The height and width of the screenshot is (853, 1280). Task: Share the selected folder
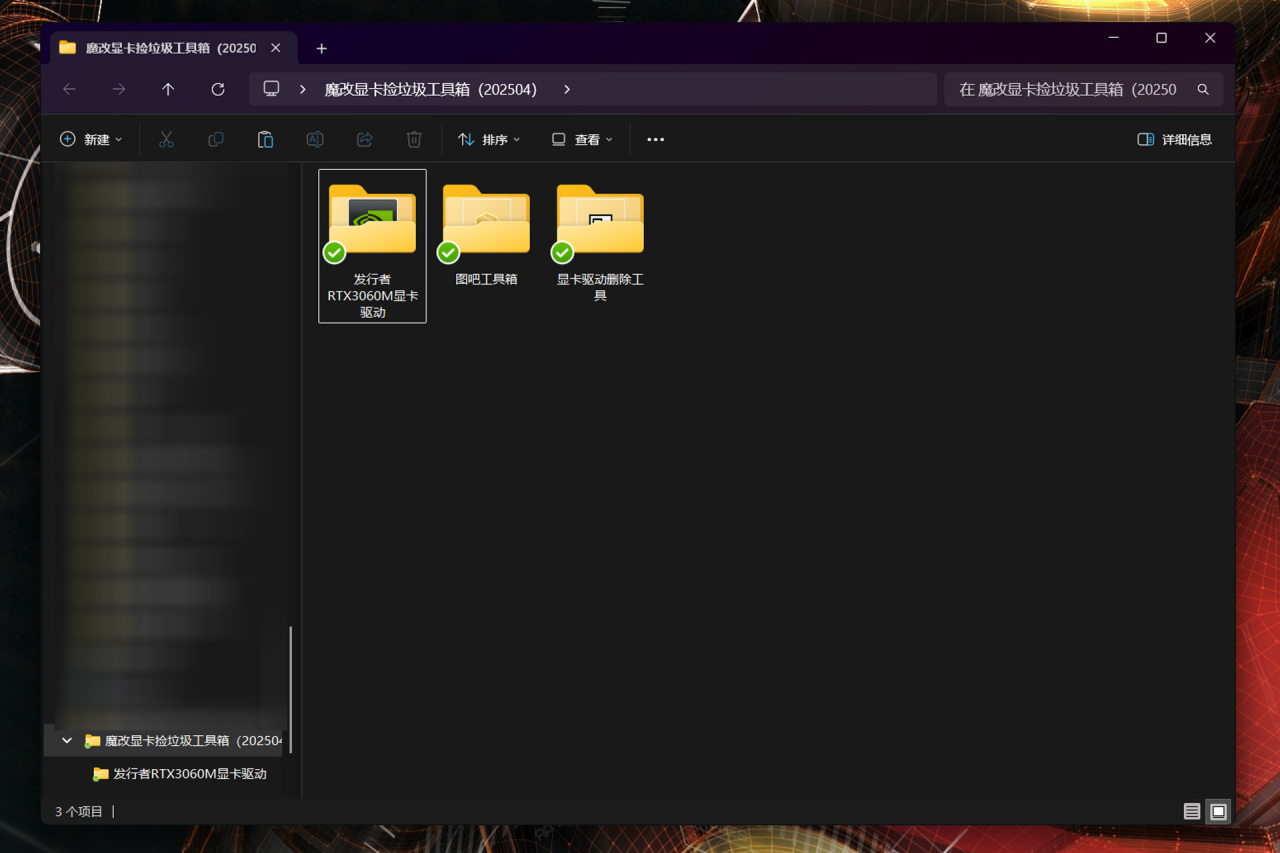click(365, 139)
